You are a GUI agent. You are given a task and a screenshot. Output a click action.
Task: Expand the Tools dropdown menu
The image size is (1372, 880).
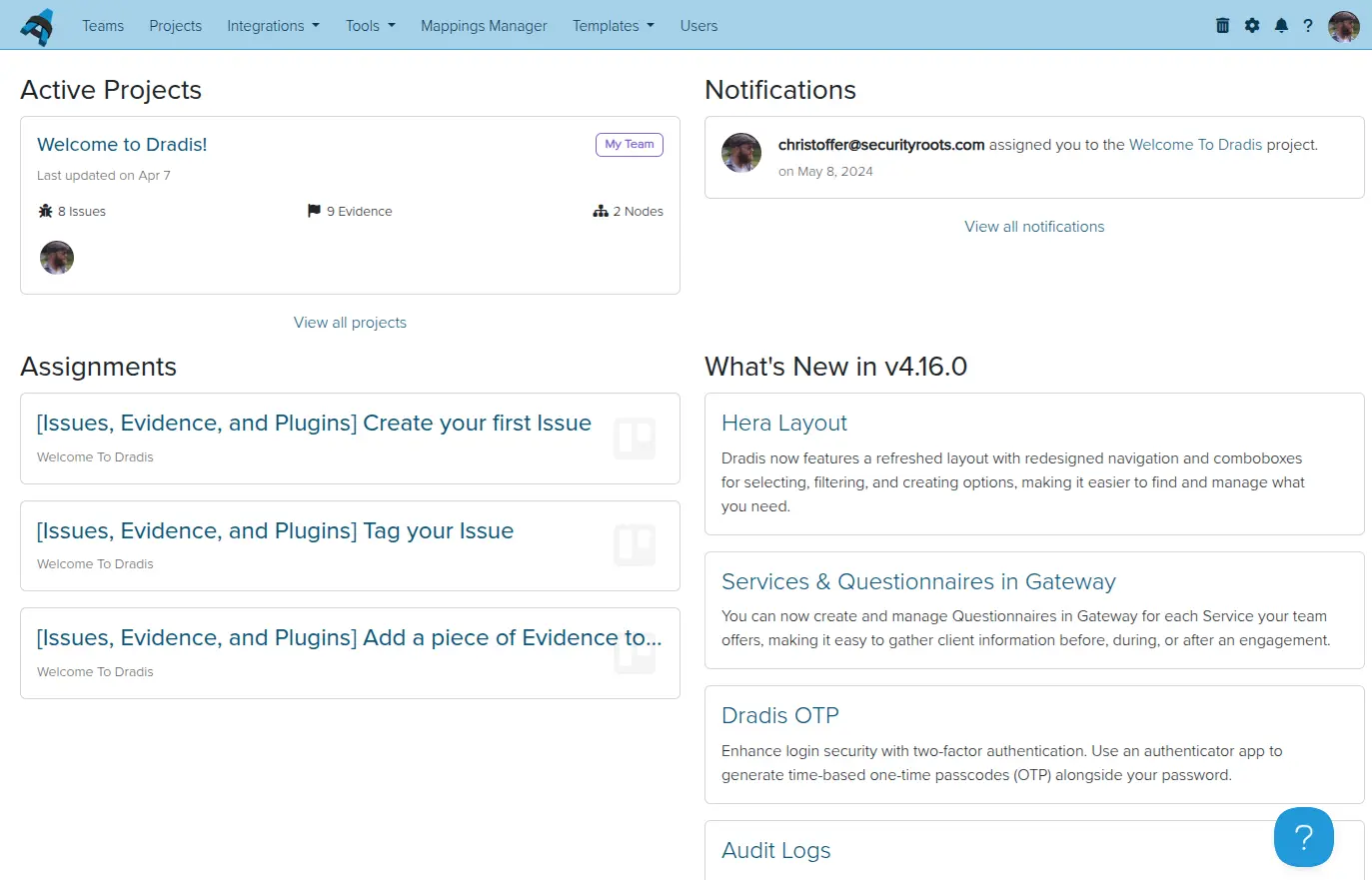(370, 26)
